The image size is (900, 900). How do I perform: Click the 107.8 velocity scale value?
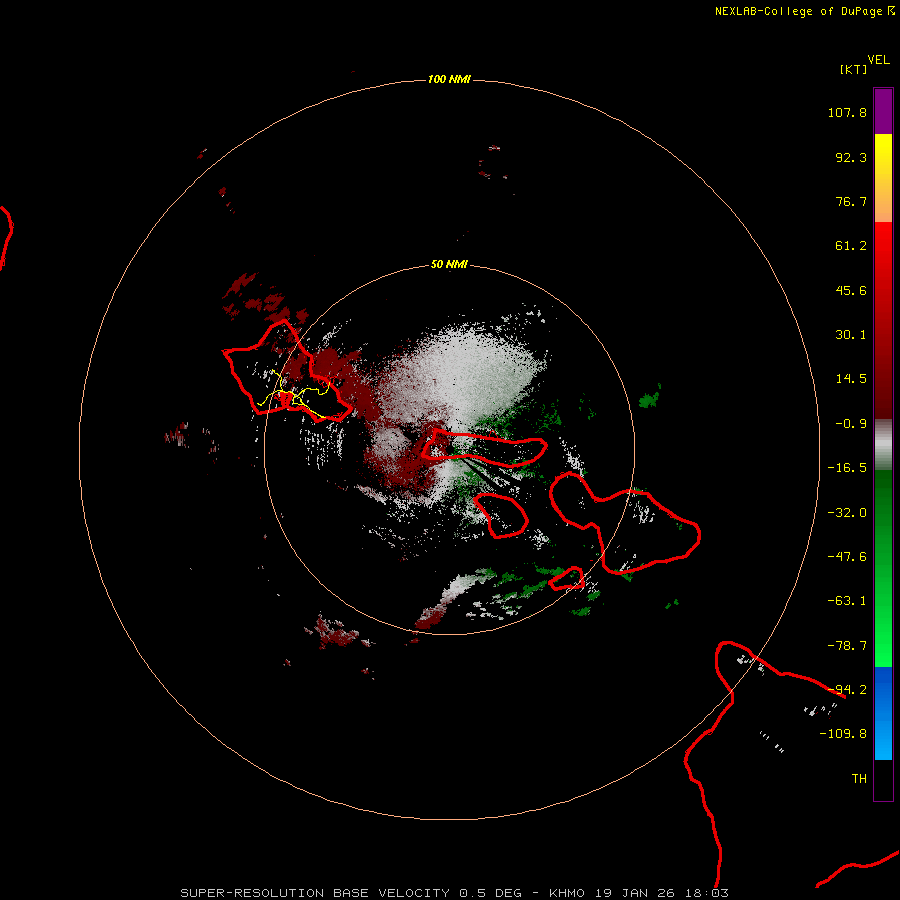pos(847,112)
